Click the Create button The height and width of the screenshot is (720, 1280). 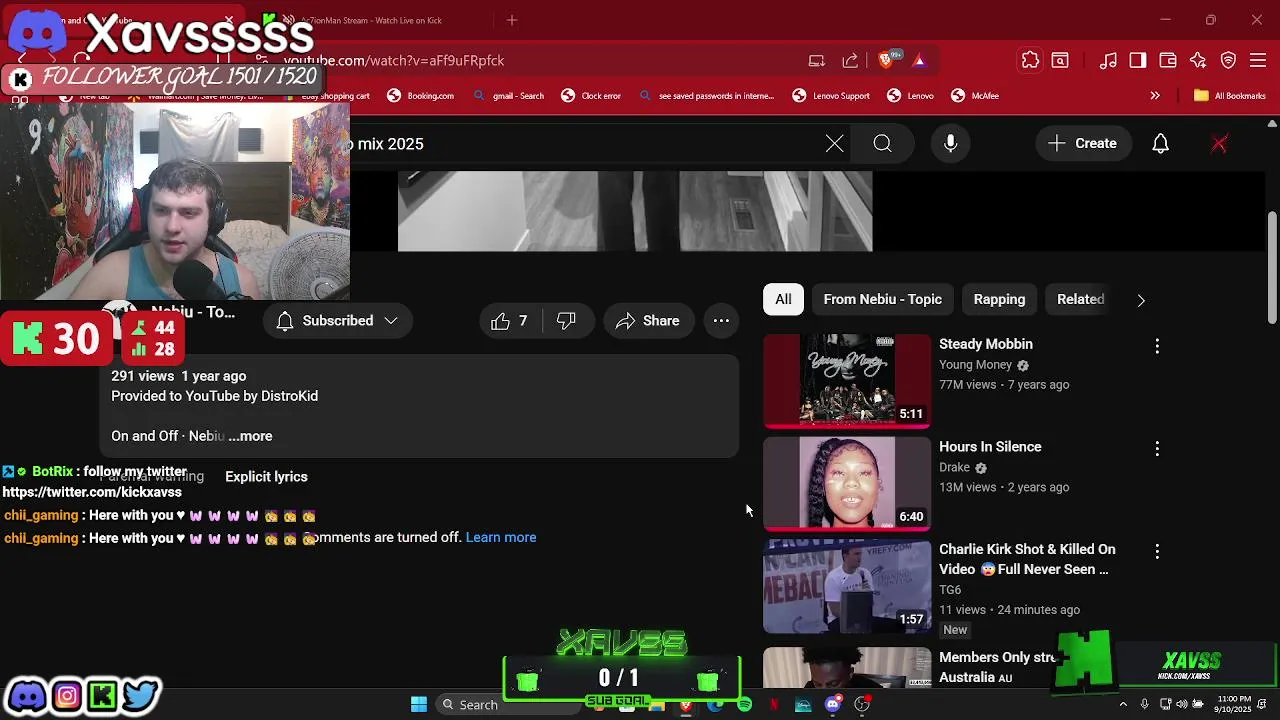[x=1082, y=144]
